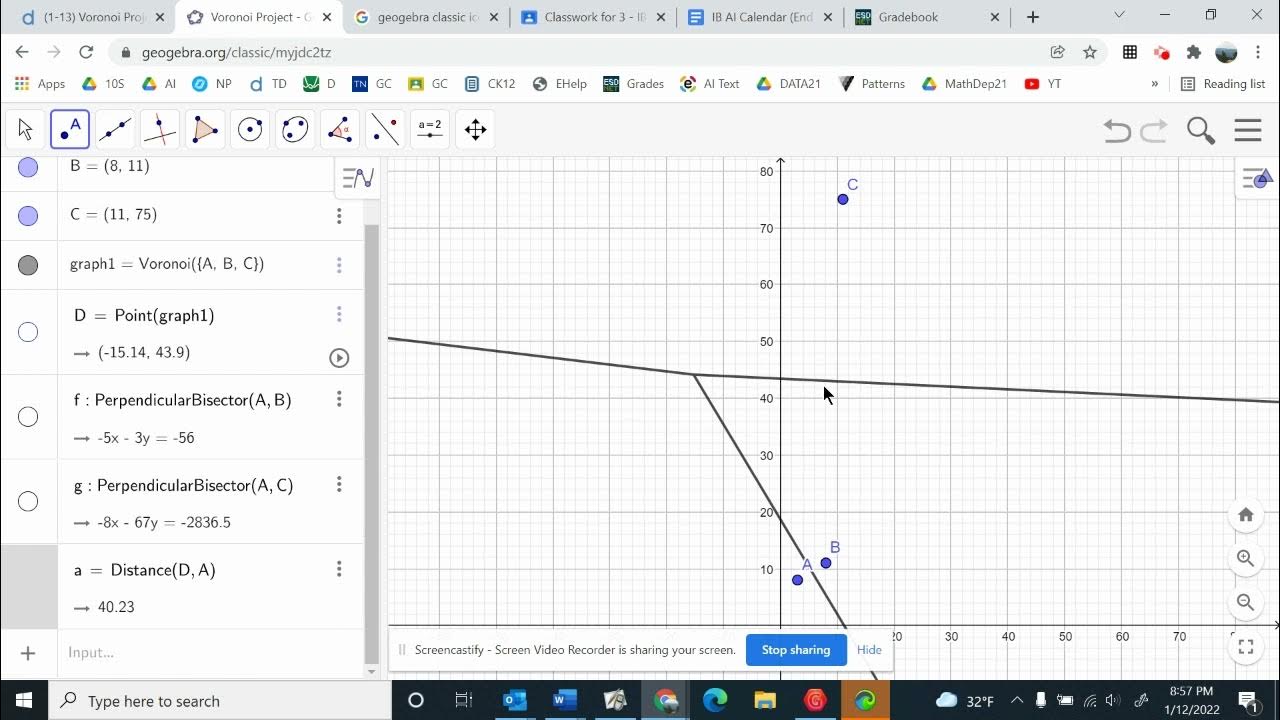Add a new algebra input row
Screen dimensions: 1280x720
click(x=28, y=653)
